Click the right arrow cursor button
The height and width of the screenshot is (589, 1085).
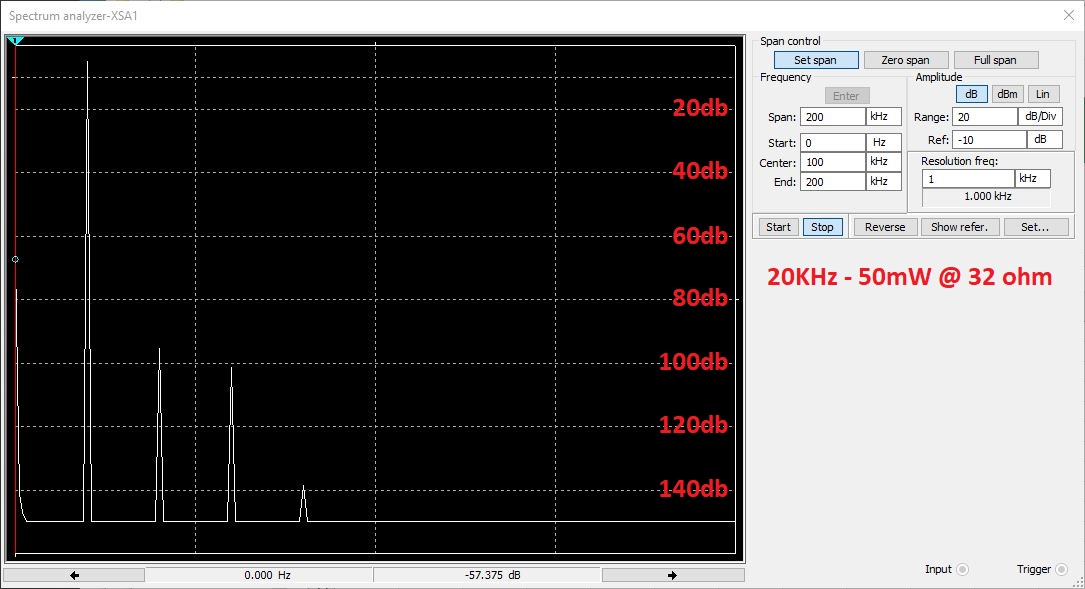[x=673, y=575]
